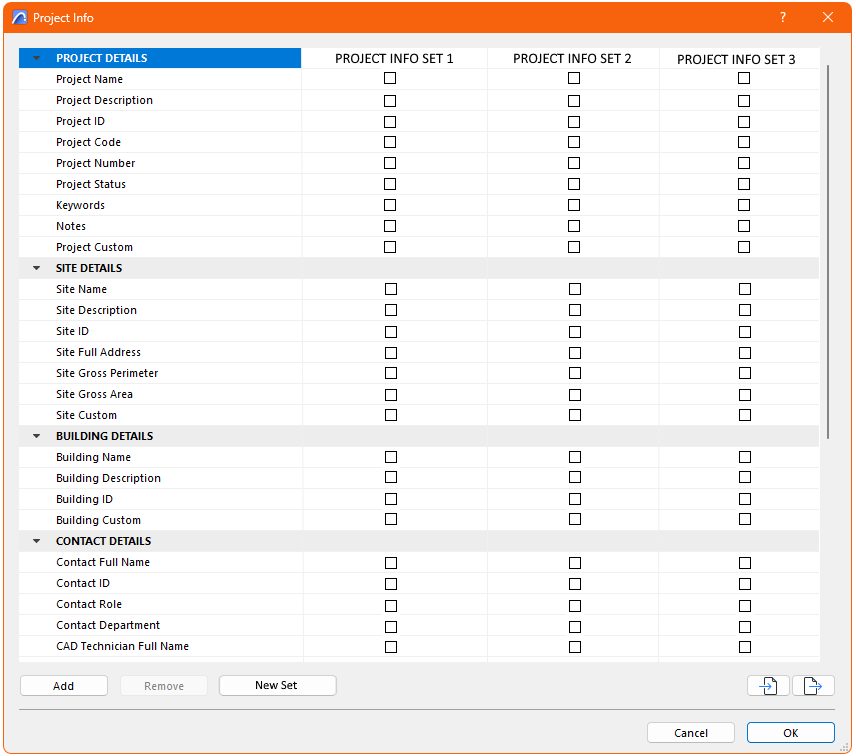Open the Help question mark in title bar
This screenshot has width=856, height=756.
(x=782, y=17)
